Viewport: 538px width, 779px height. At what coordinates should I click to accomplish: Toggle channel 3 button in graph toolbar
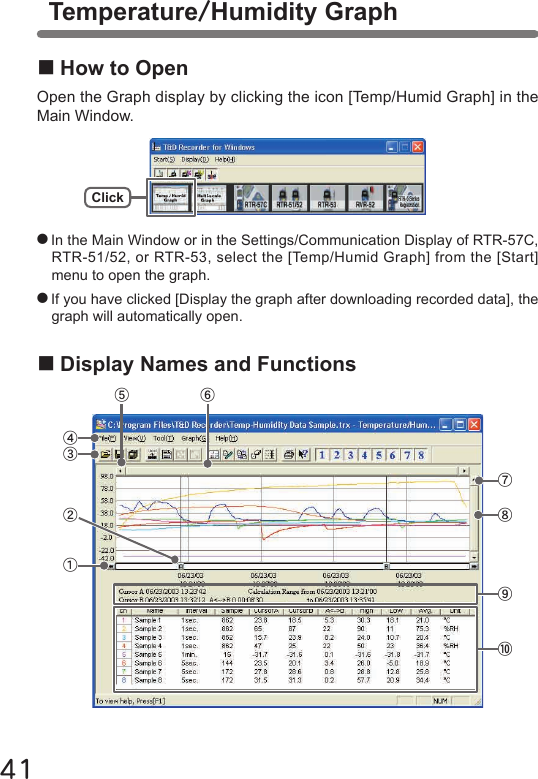click(350, 455)
